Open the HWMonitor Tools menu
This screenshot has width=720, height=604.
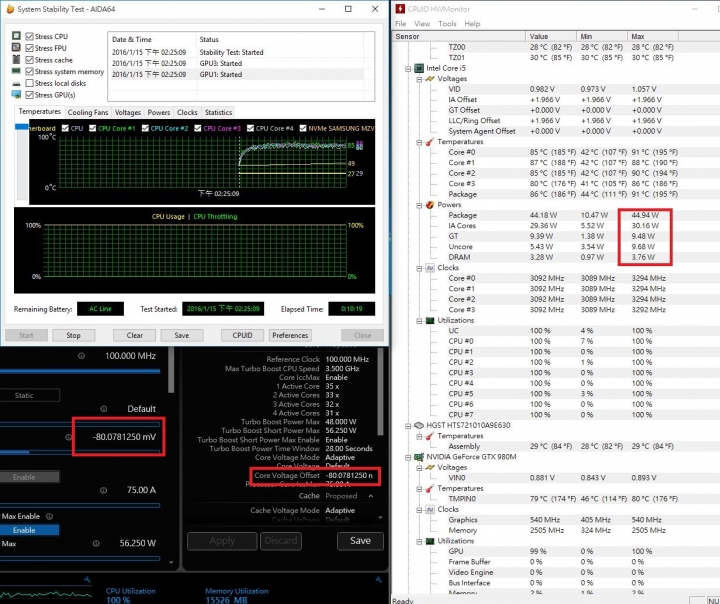pos(447,24)
